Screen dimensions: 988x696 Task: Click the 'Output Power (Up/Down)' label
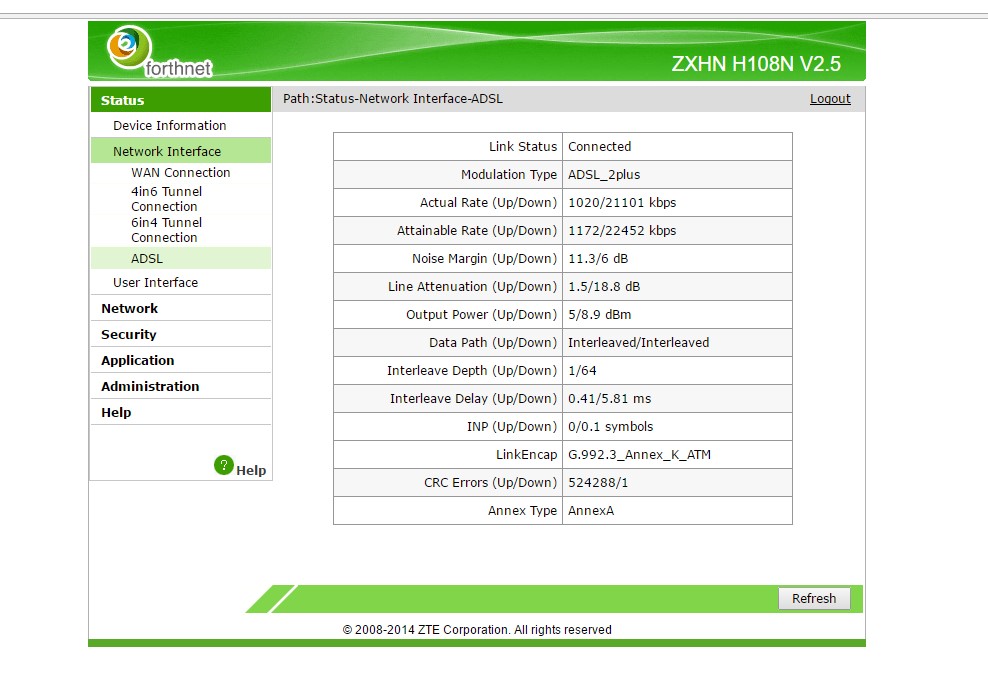click(x=481, y=314)
